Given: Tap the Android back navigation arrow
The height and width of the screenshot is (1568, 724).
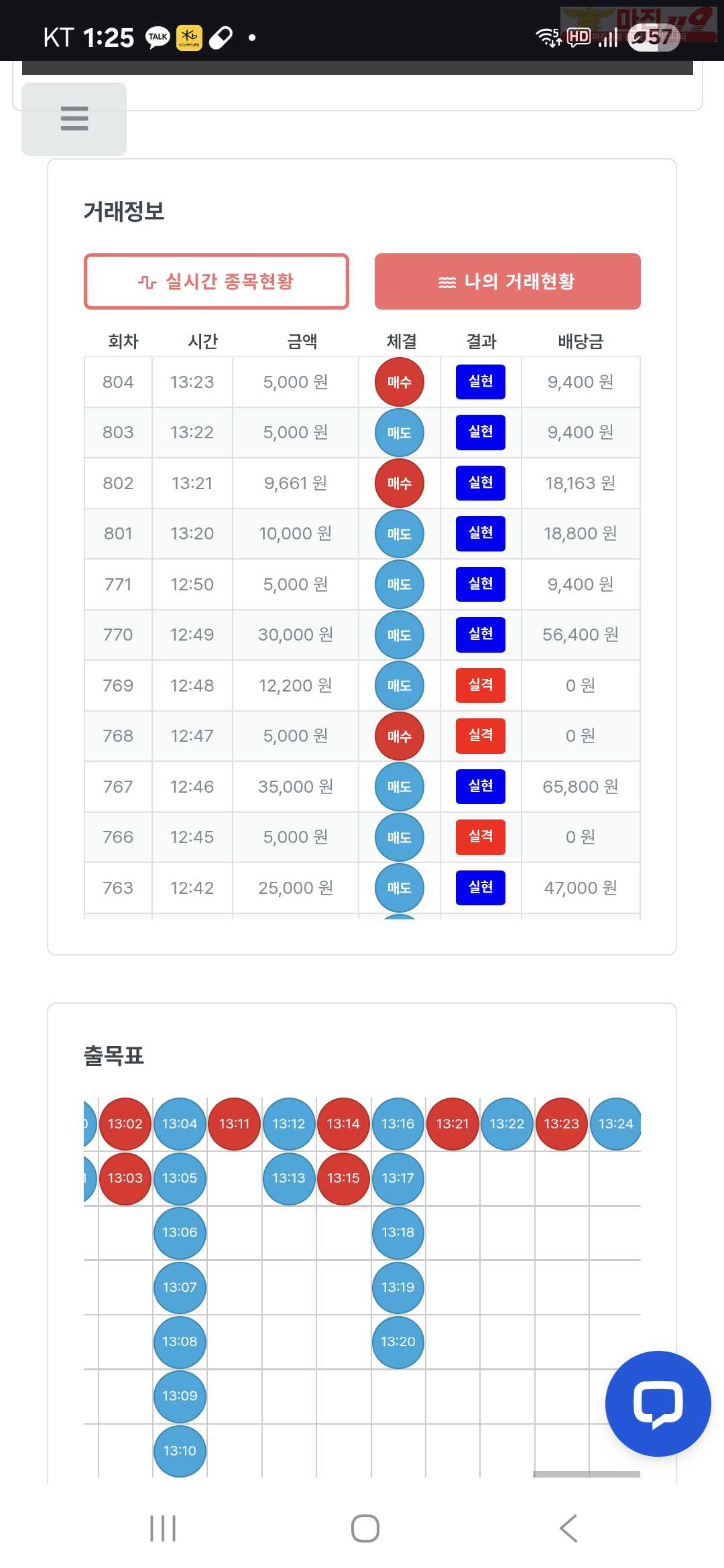Looking at the screenshot, I should coord(568,1528).
